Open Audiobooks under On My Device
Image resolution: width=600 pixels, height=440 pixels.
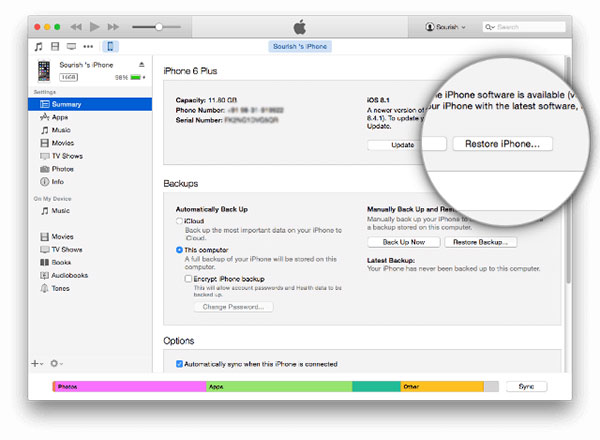point(90,275)
